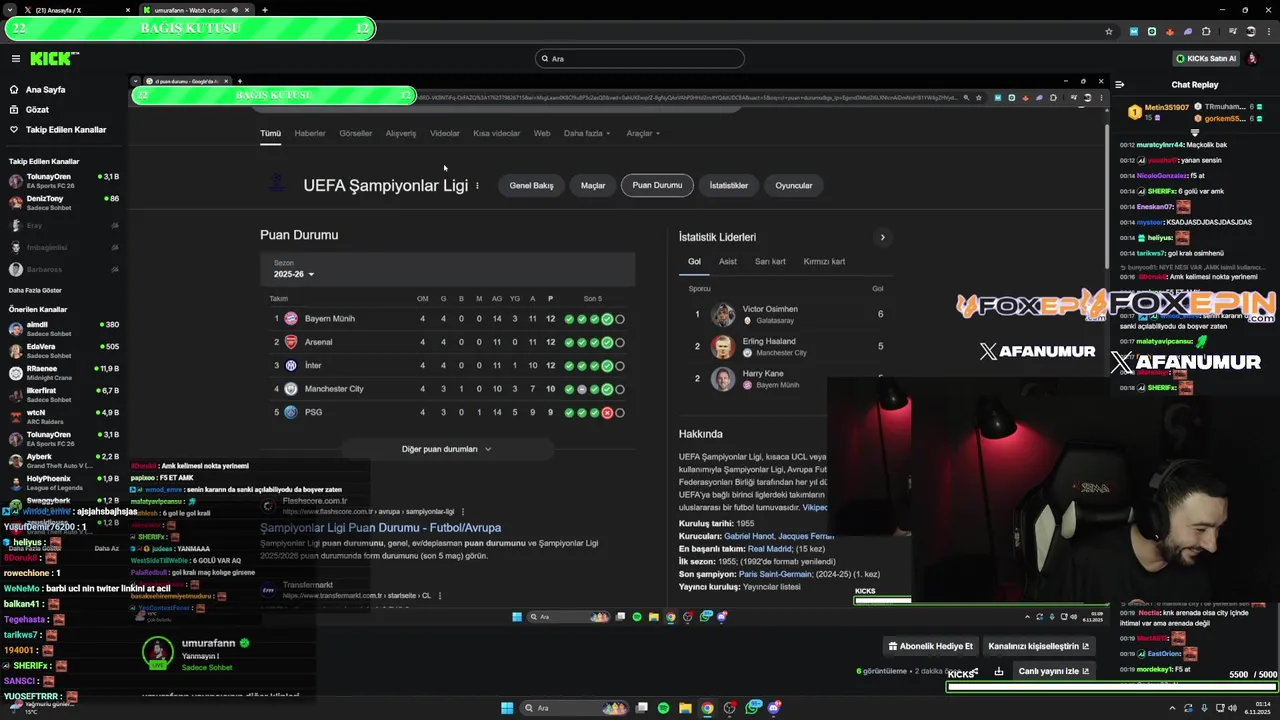Open the Kick user avatar menu

1253,59
